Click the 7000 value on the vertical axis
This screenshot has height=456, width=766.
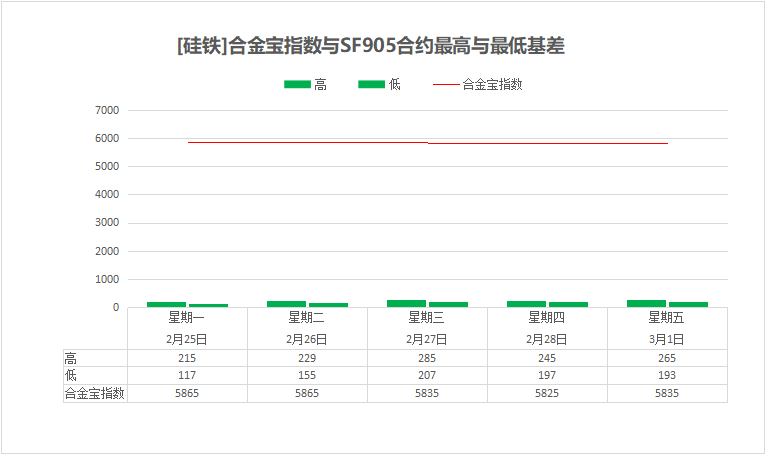tap(106, 110)
